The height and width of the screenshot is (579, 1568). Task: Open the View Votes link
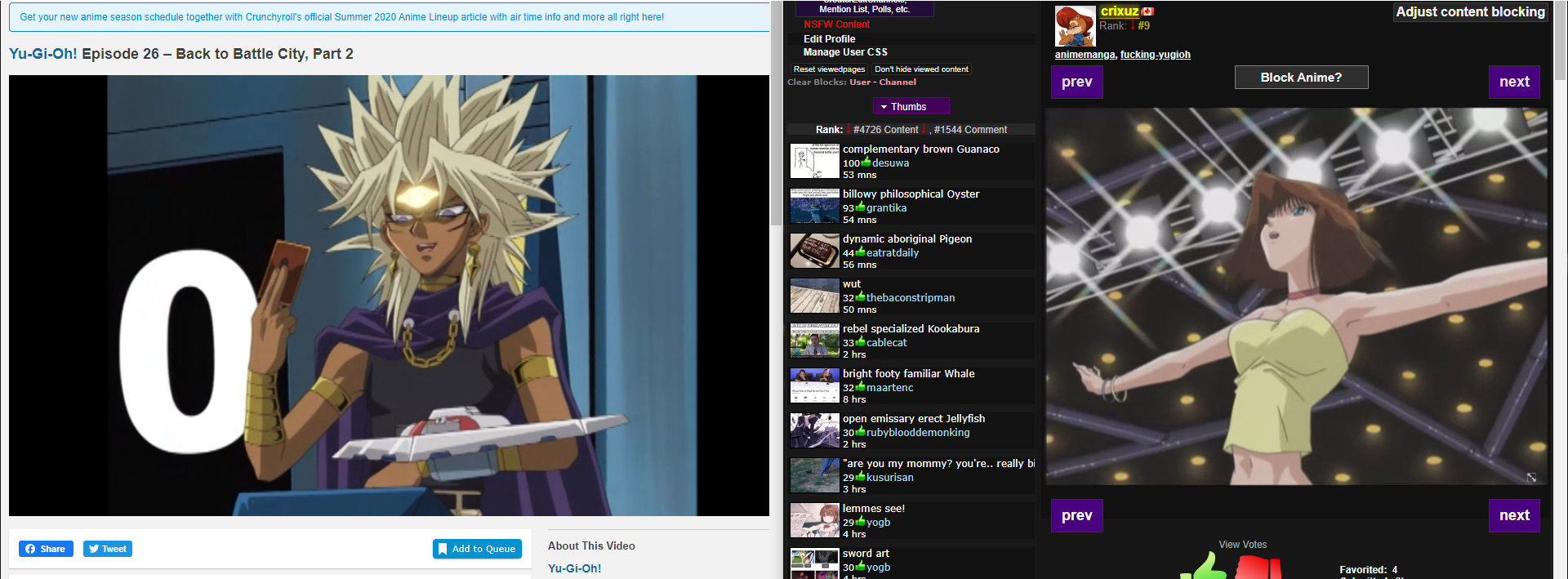click(1242, 545)
